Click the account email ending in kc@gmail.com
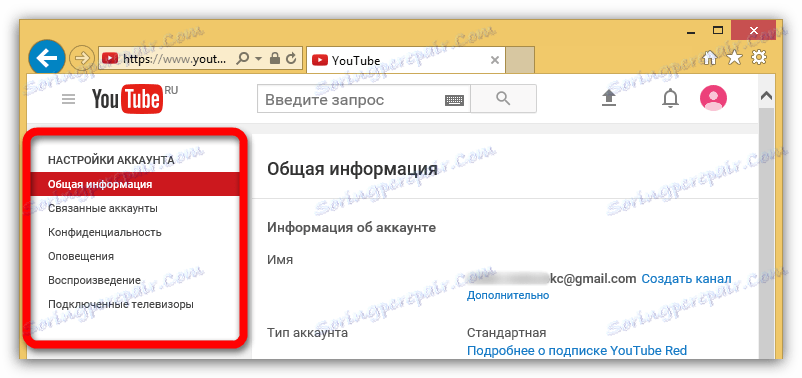This screenshot has height=378, width=802. (x=552, y=279)
